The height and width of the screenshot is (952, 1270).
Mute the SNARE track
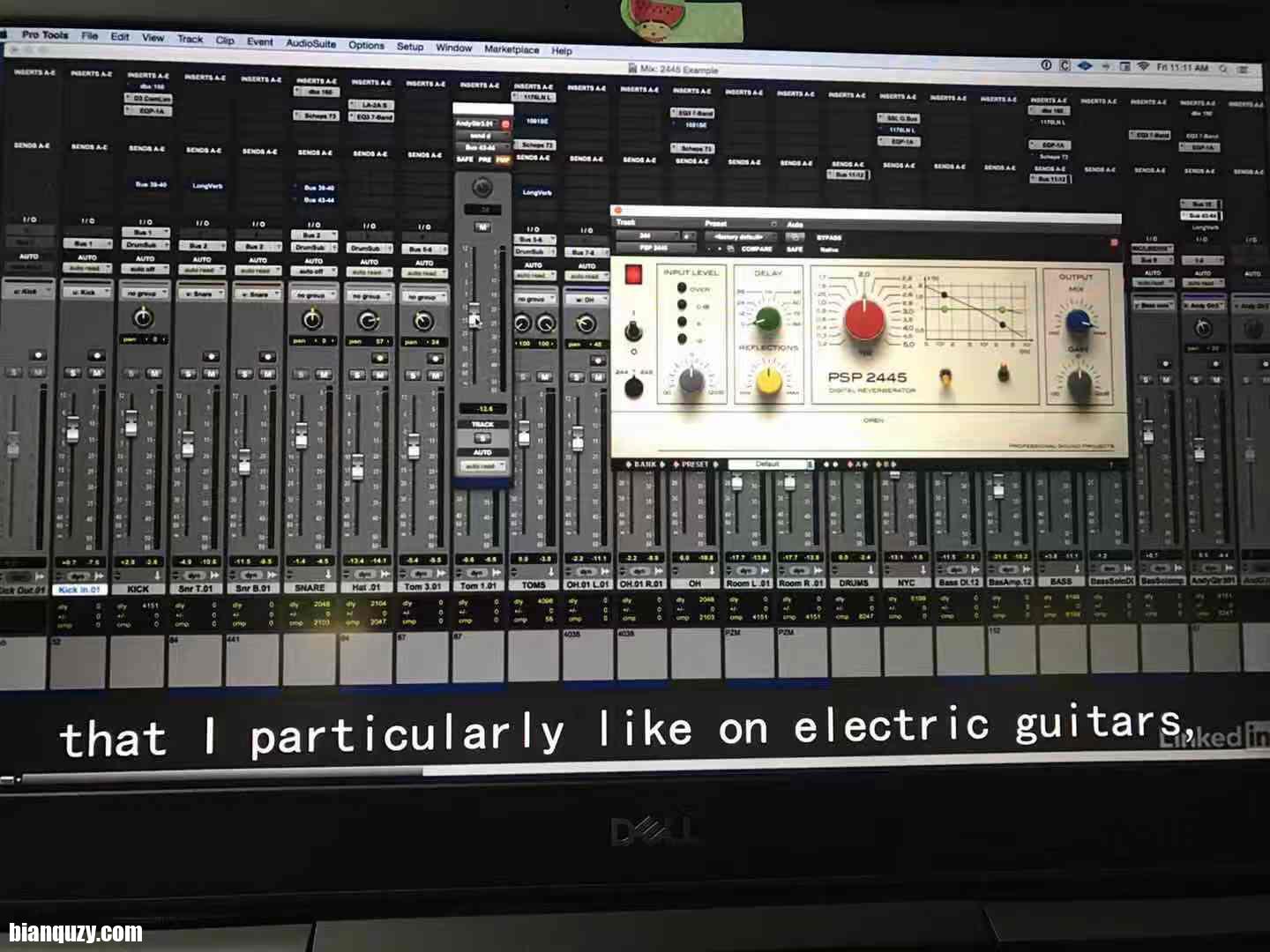(x=323, y=376)
